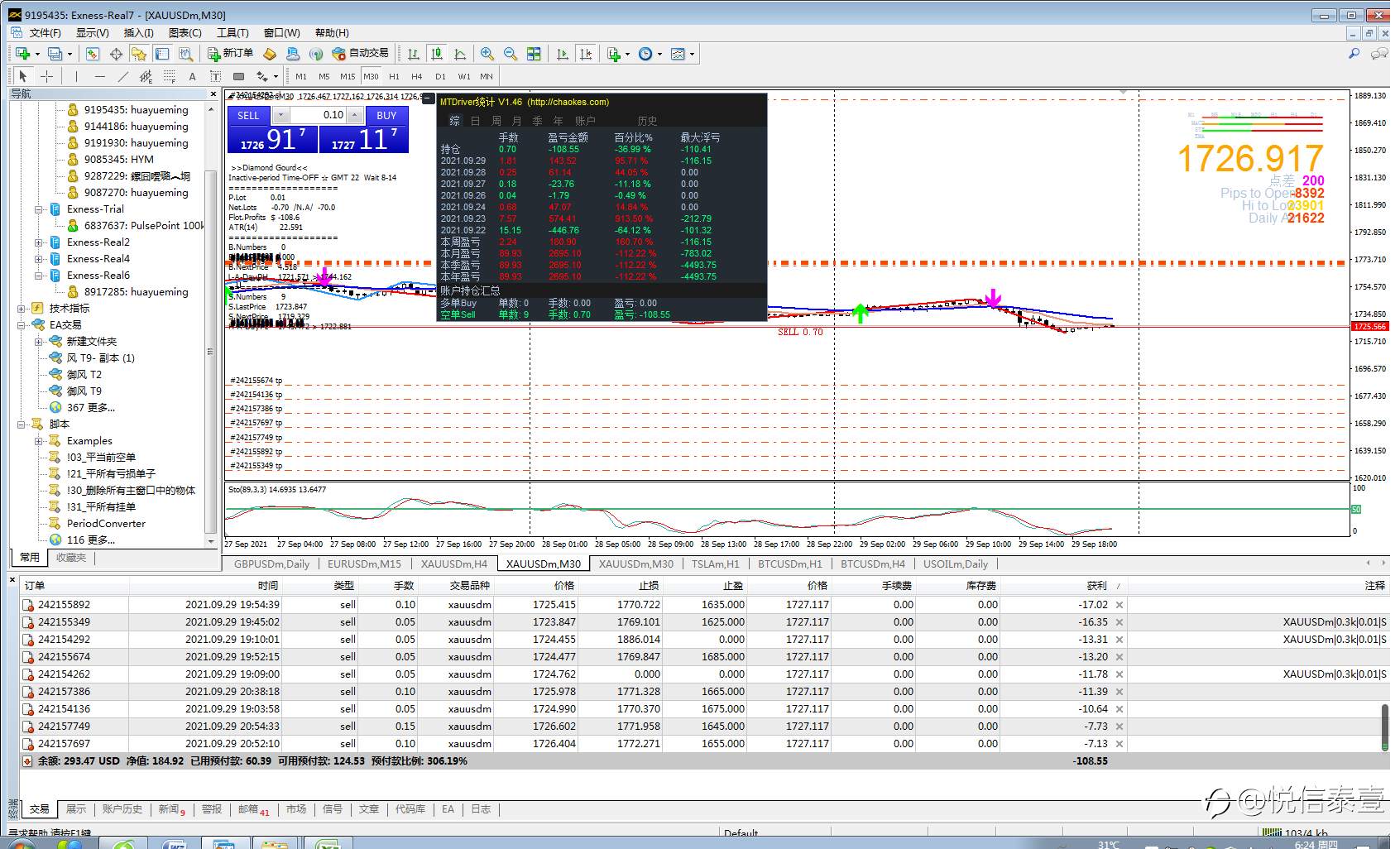The height and width of the screenshot is (849, 1400).
Task: Open the Periods clock icon
Action: click(645, 54)
